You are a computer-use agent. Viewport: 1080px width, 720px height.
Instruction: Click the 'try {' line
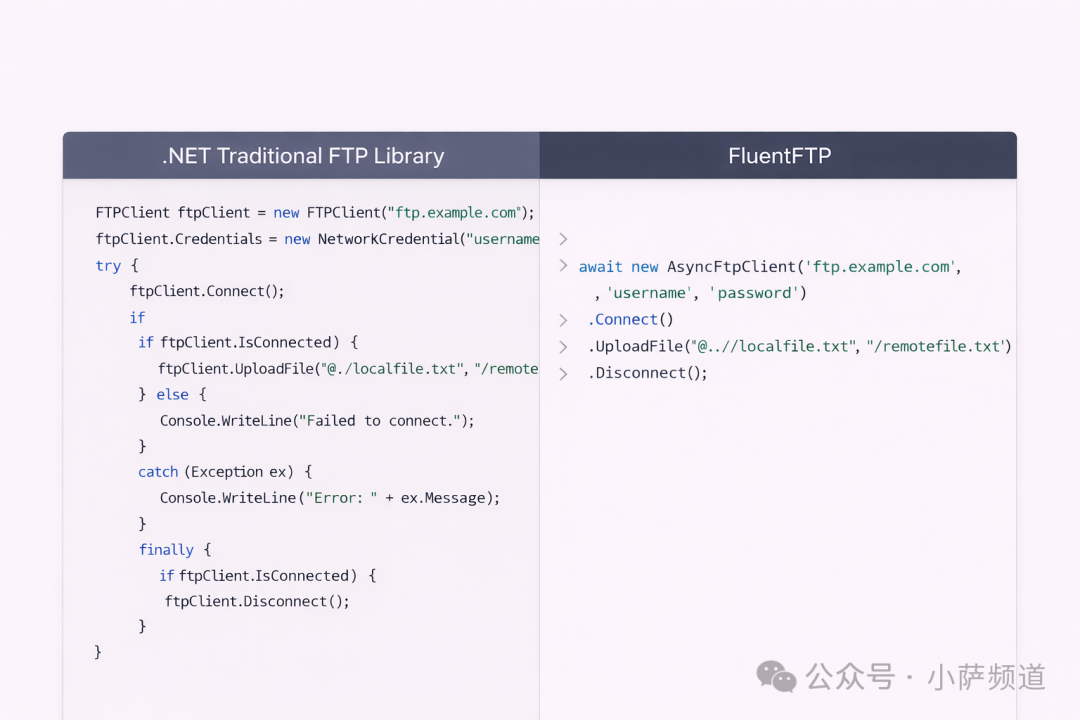[x=117, y=266]
